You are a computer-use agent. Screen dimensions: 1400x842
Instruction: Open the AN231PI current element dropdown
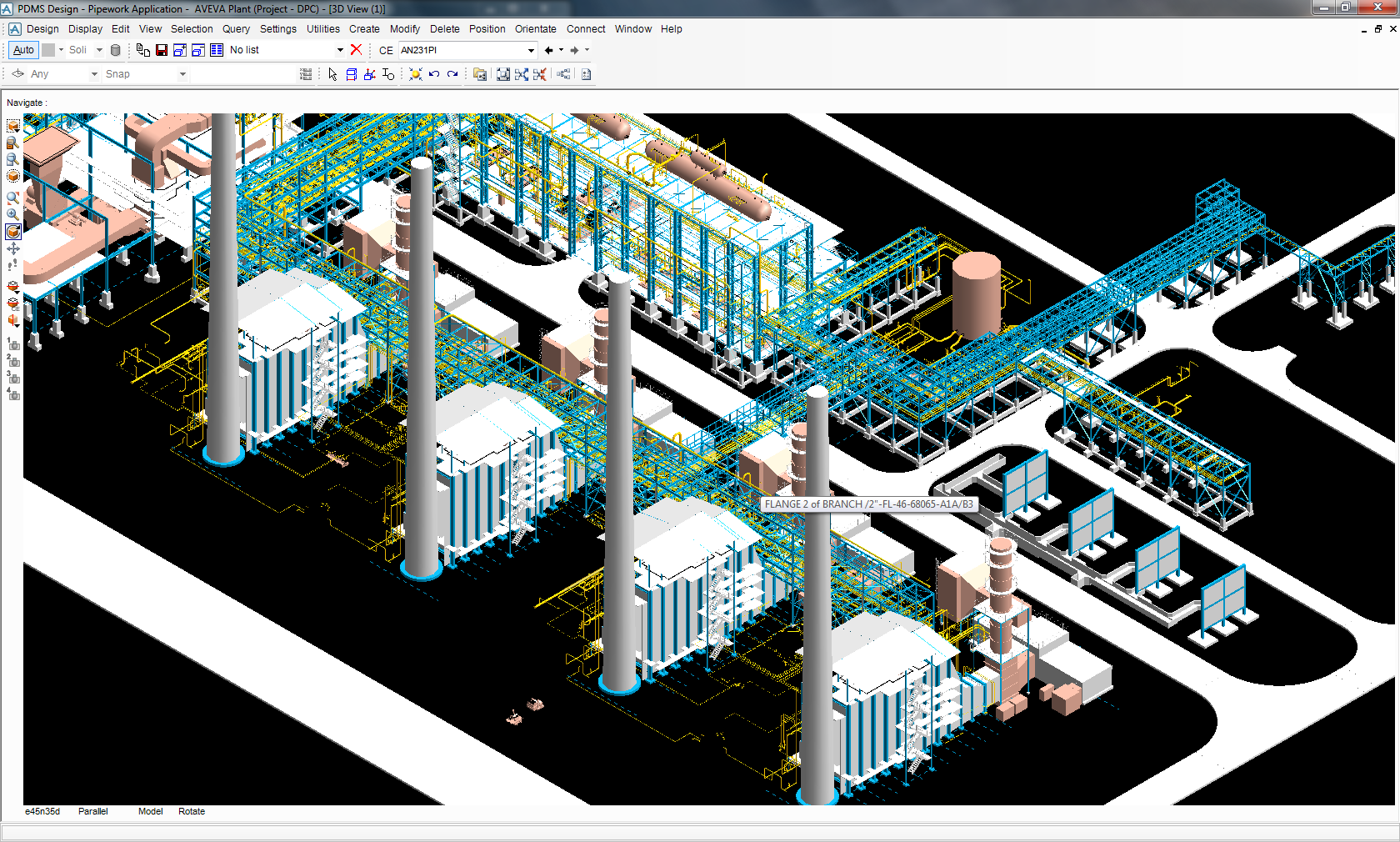531,50
